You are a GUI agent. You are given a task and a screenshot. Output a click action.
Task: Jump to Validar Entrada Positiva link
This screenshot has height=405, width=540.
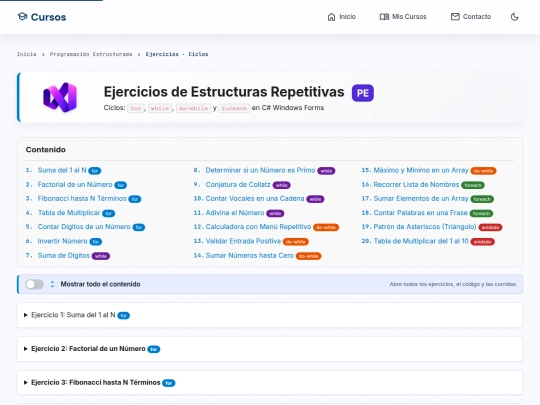pos(243,241)
